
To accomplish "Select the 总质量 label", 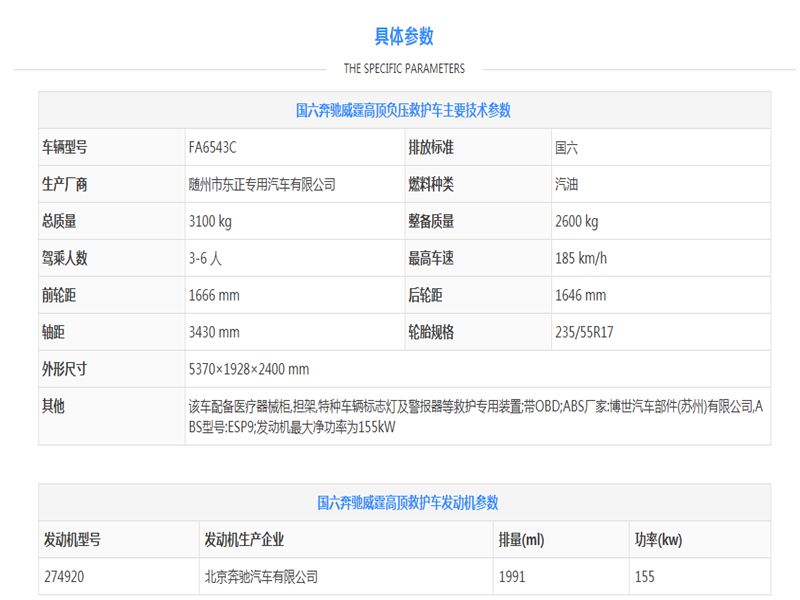I will pos(59,221).
